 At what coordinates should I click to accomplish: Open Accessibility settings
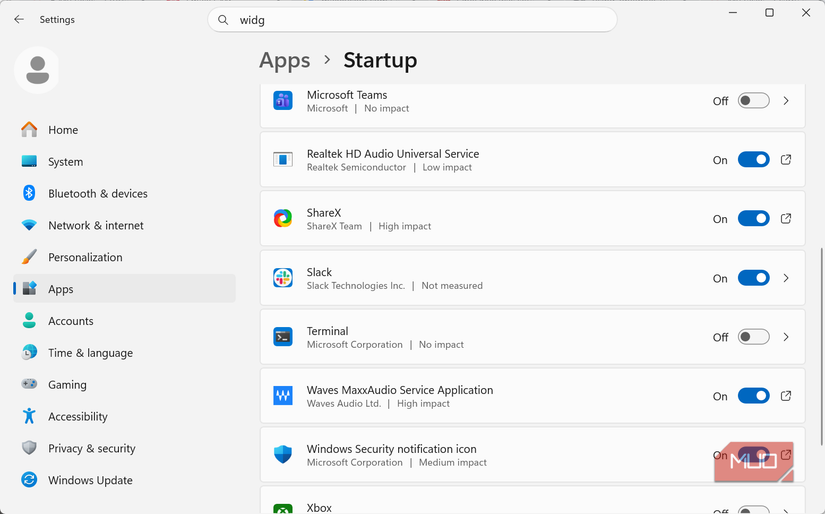pos(125,417)
